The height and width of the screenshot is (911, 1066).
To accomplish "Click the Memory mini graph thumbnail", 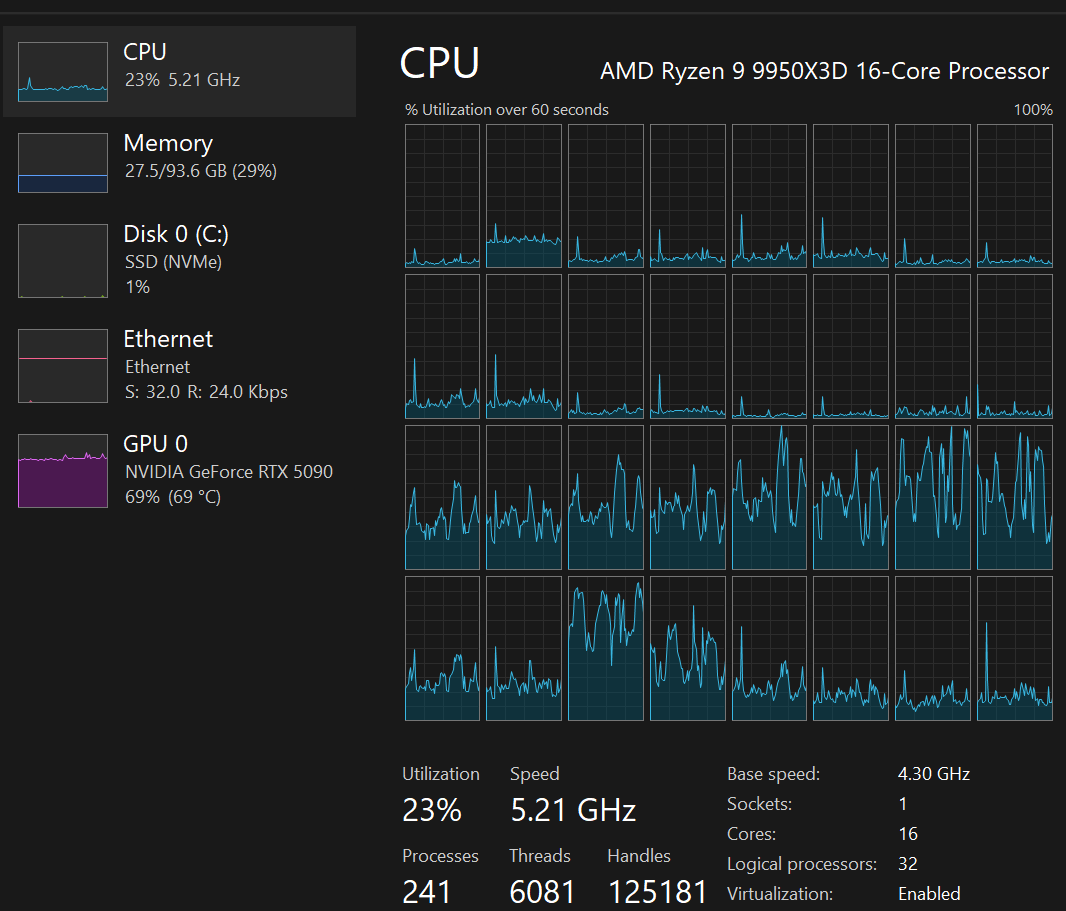I will click(63, 163).
